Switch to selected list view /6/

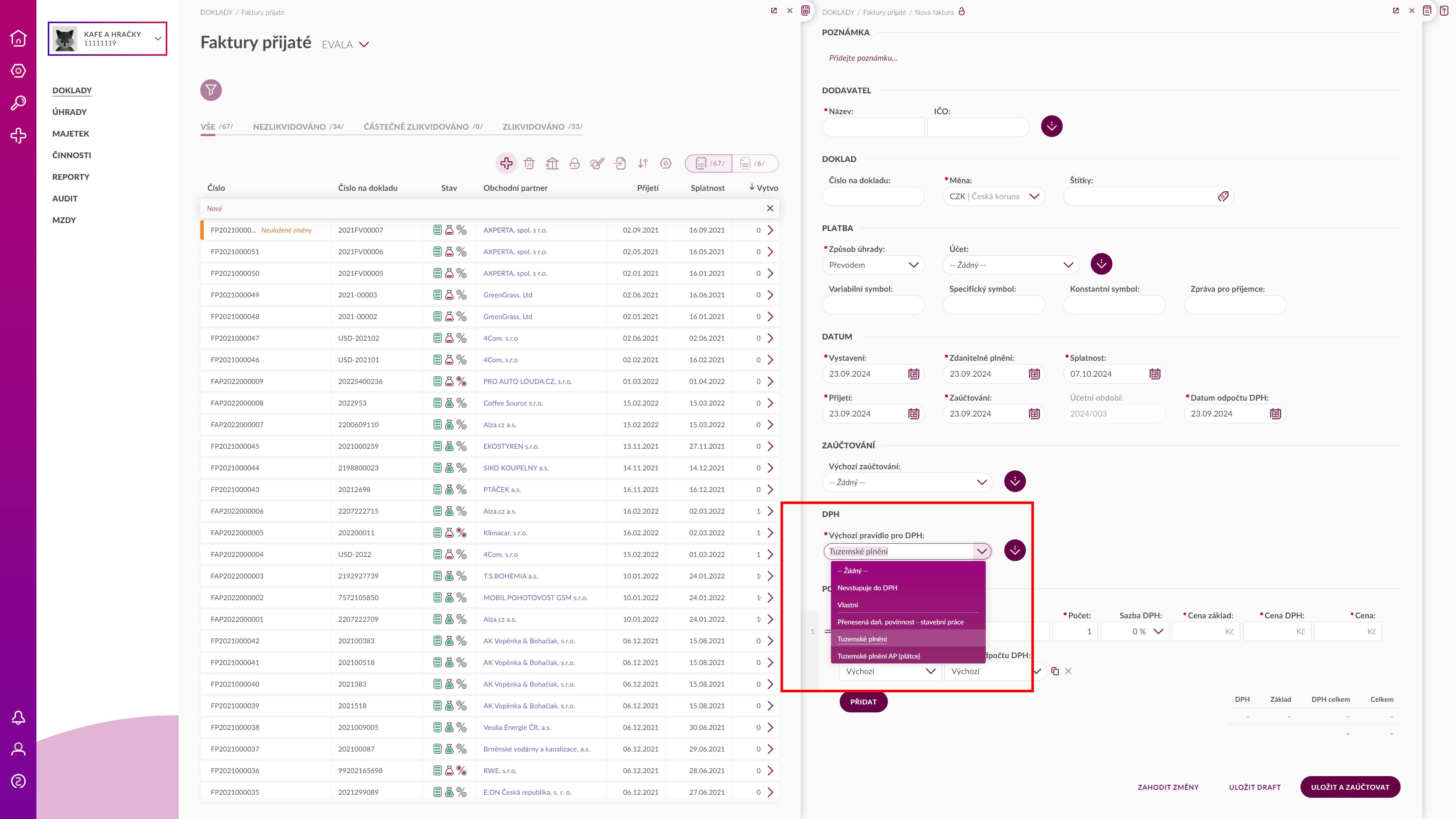pyautogui.click(x=755, y=163)
